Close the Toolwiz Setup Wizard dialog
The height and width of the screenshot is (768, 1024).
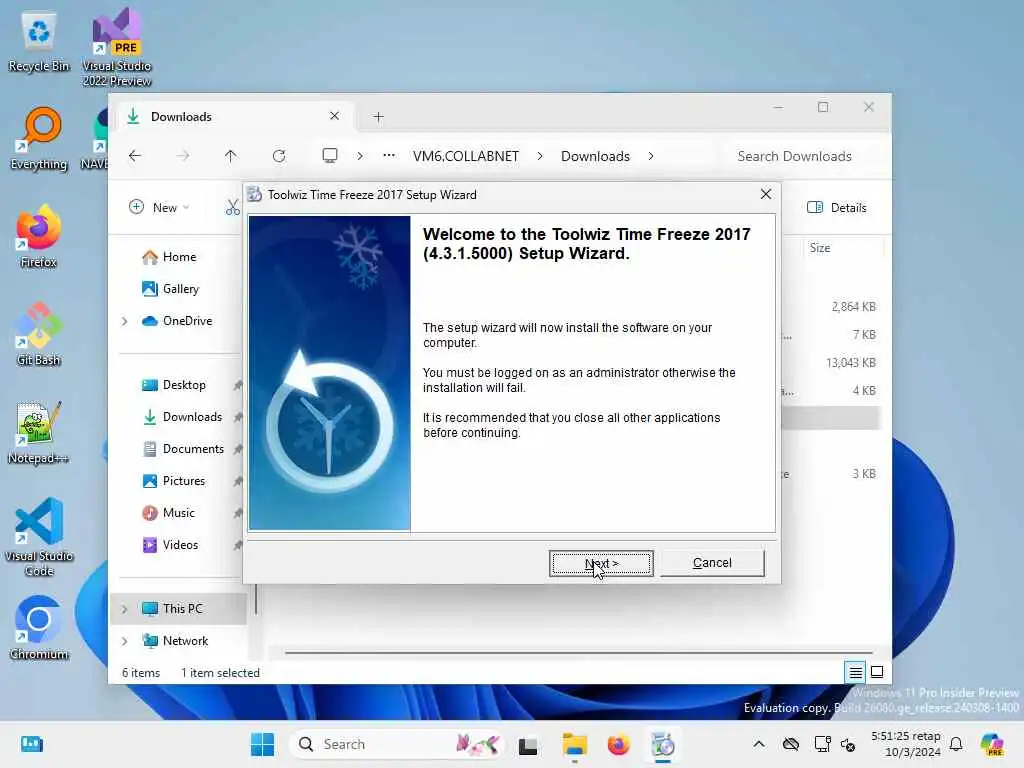click(765, 194)
